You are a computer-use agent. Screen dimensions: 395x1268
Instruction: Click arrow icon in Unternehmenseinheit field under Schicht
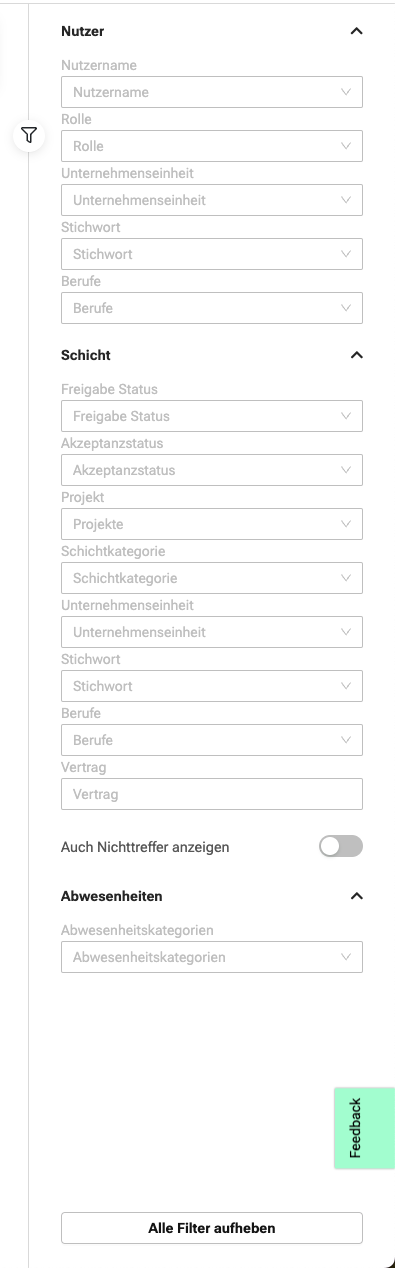346,632
